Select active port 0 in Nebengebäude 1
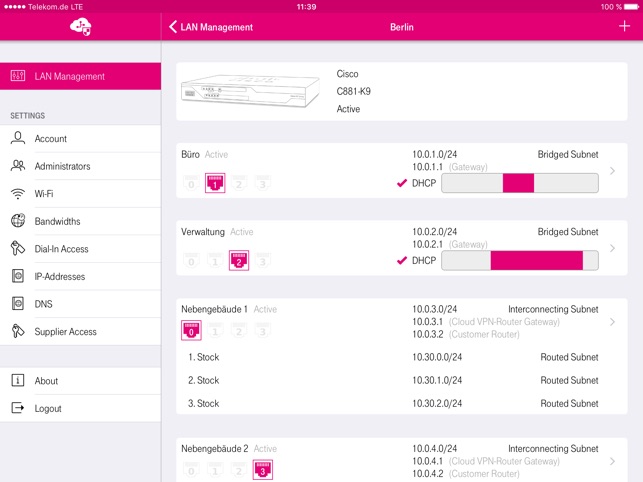This screenshot has width=643, height=482. [191, 330]
